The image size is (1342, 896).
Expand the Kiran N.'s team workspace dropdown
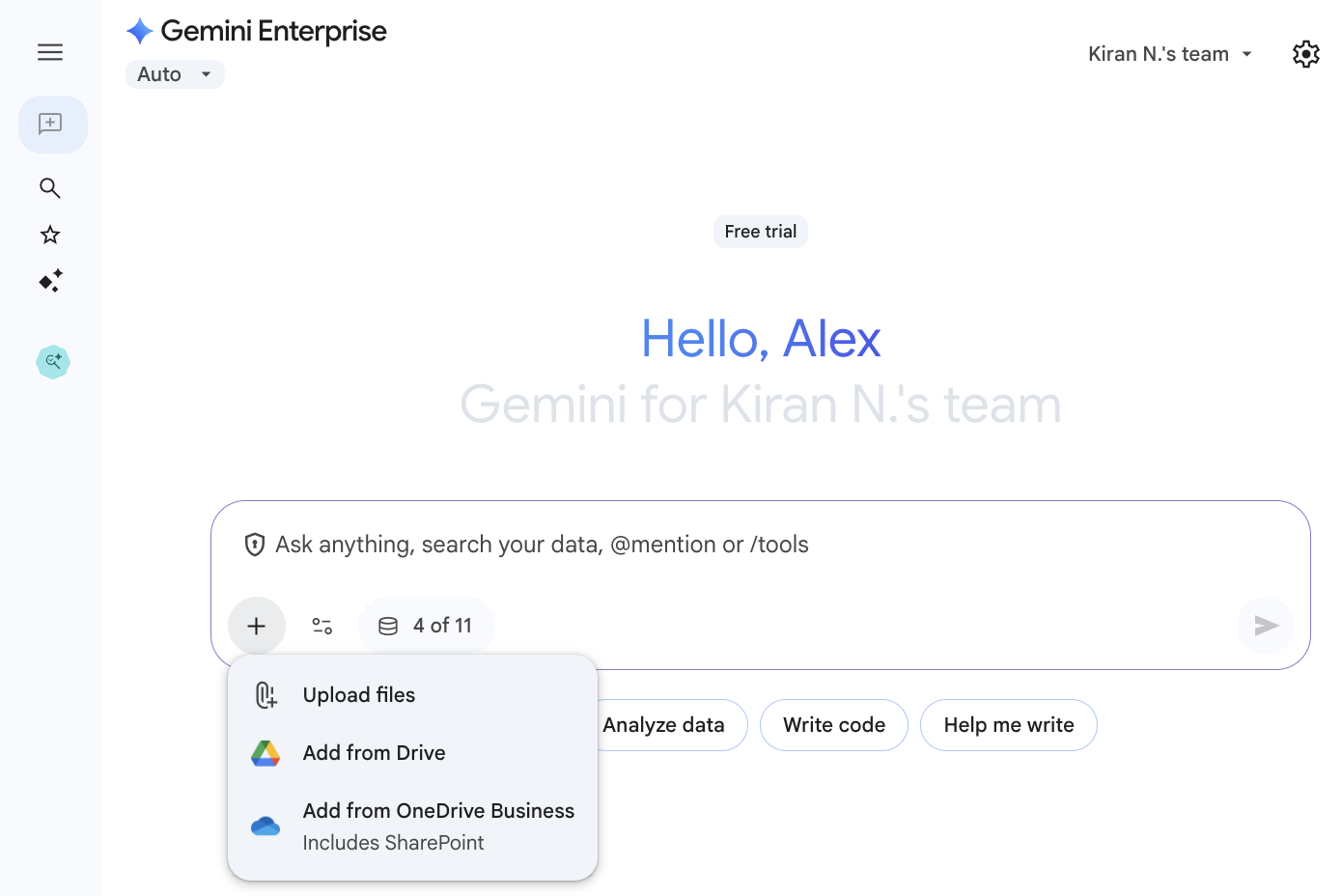pyautogui.click(x=1169, y=54)
